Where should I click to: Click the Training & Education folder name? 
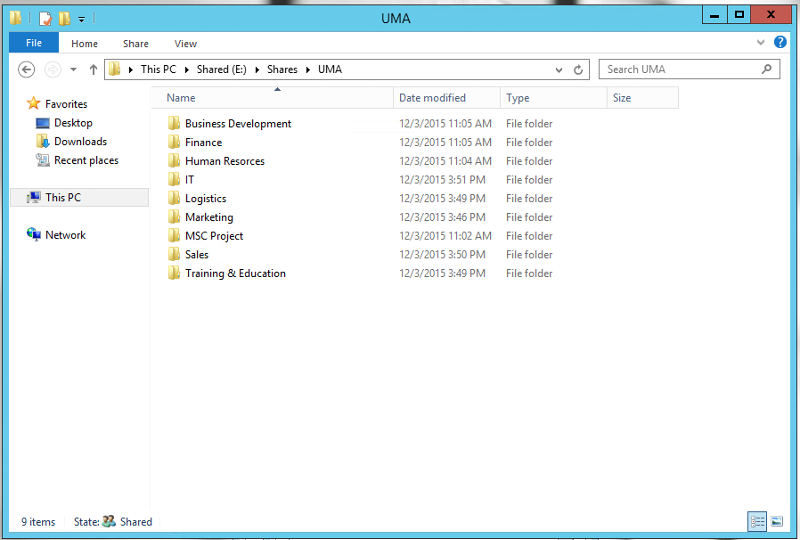(x=235, y=274)
